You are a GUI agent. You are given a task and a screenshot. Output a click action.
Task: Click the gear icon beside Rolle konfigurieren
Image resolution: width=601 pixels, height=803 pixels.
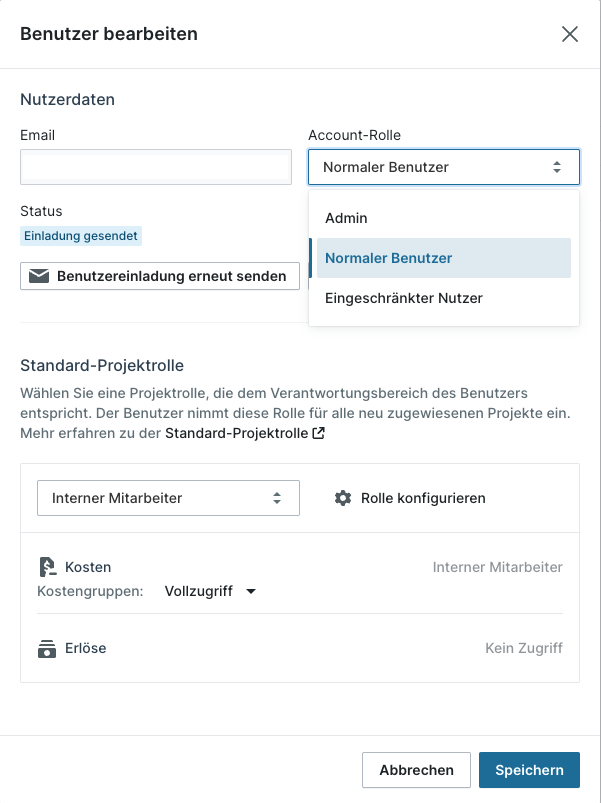pyautogui.click(x=342, y=498)
